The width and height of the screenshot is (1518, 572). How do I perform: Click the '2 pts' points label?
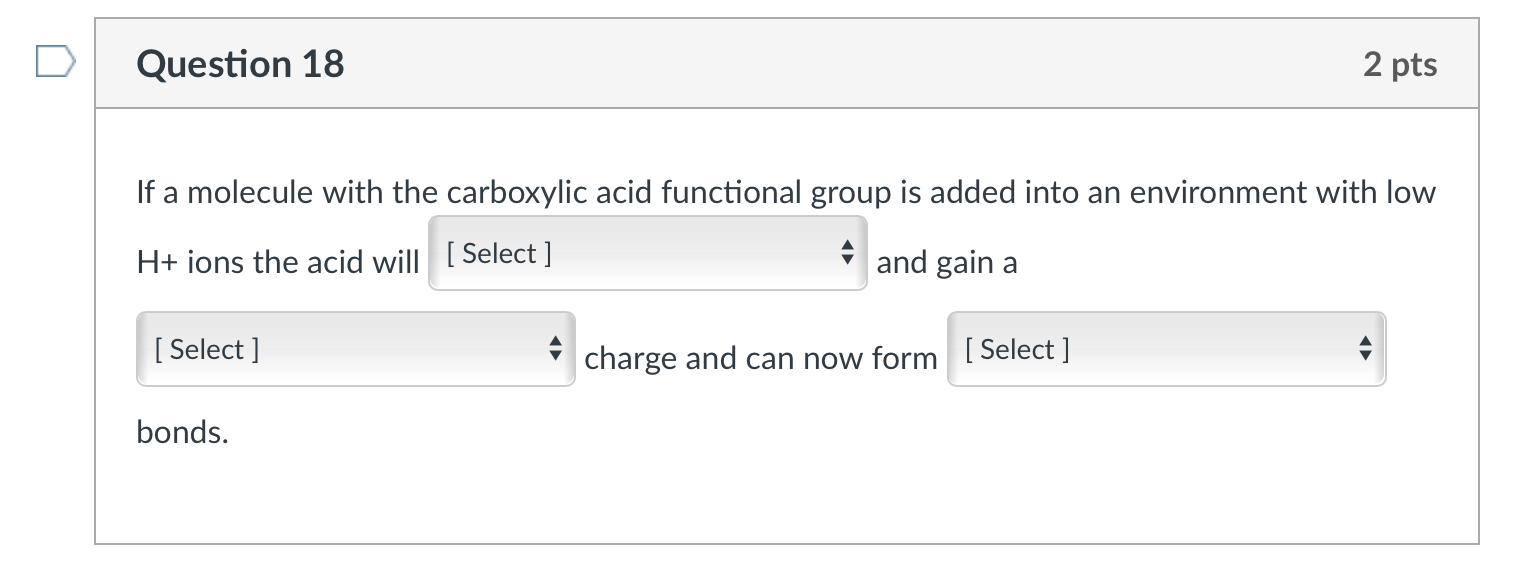[1399, 64]
